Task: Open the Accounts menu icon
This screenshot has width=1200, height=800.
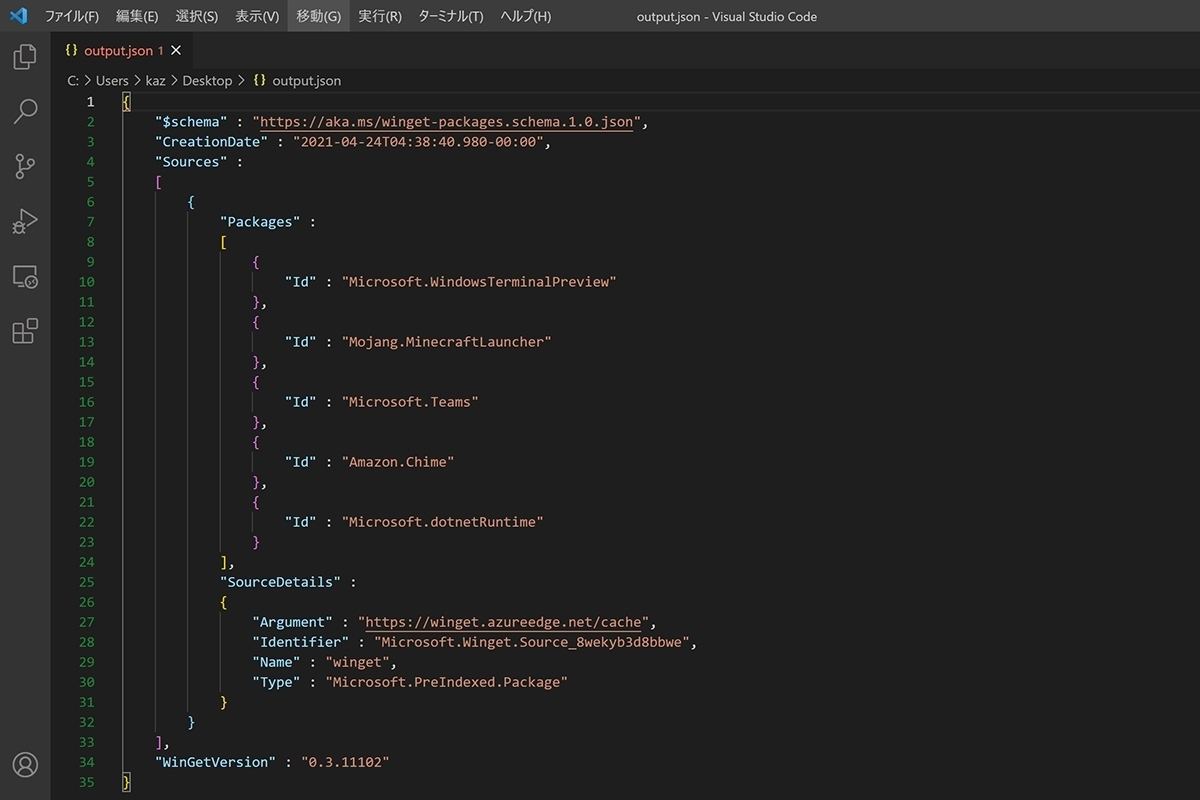Action: coord(25,765)
